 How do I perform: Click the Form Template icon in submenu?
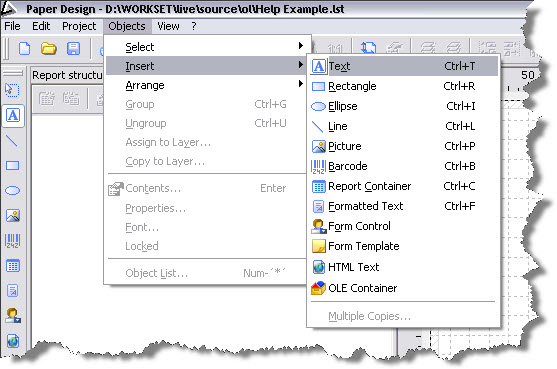[319, 246]
